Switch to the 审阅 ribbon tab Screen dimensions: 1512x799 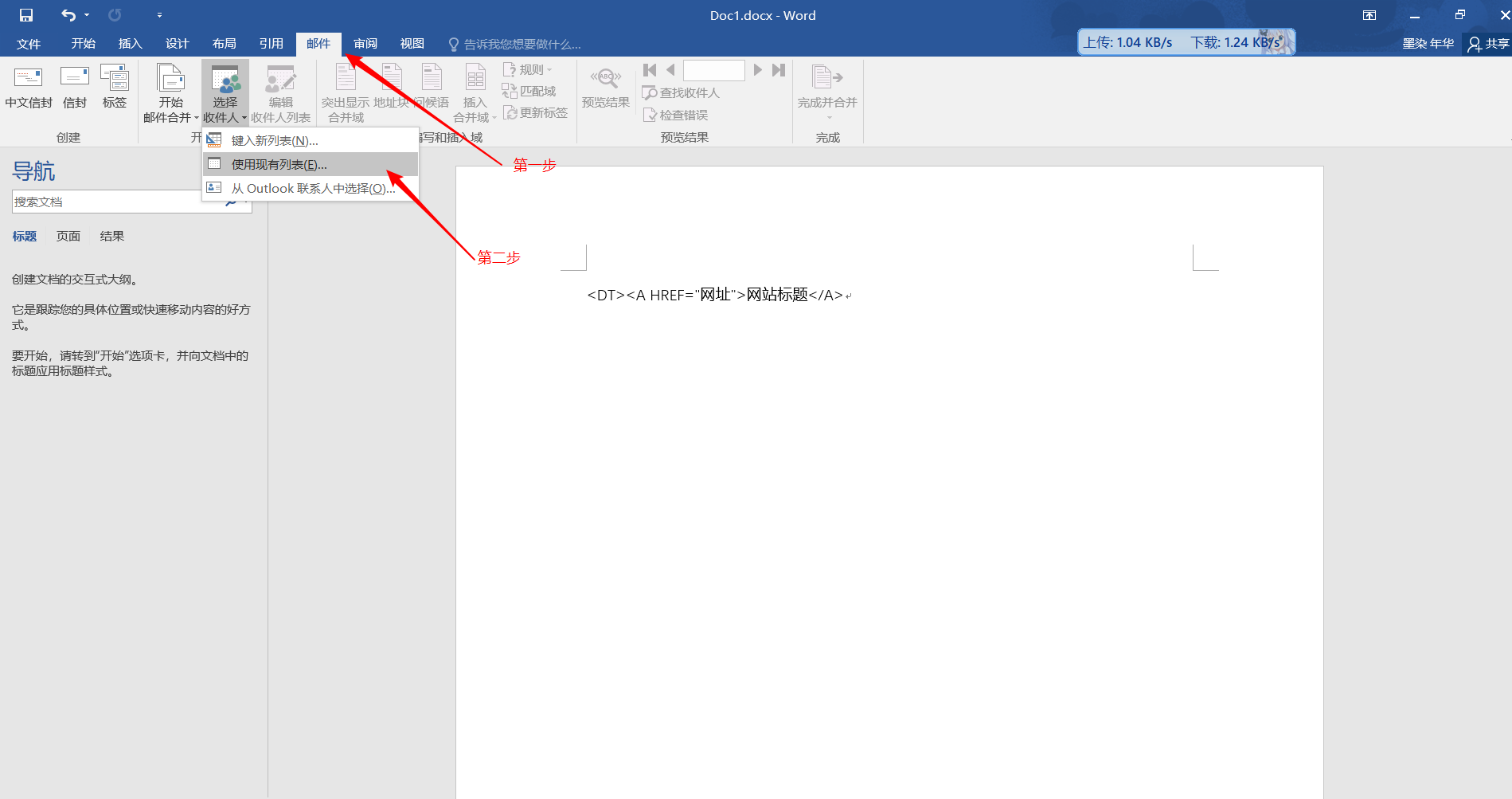[x=365, y=44]
